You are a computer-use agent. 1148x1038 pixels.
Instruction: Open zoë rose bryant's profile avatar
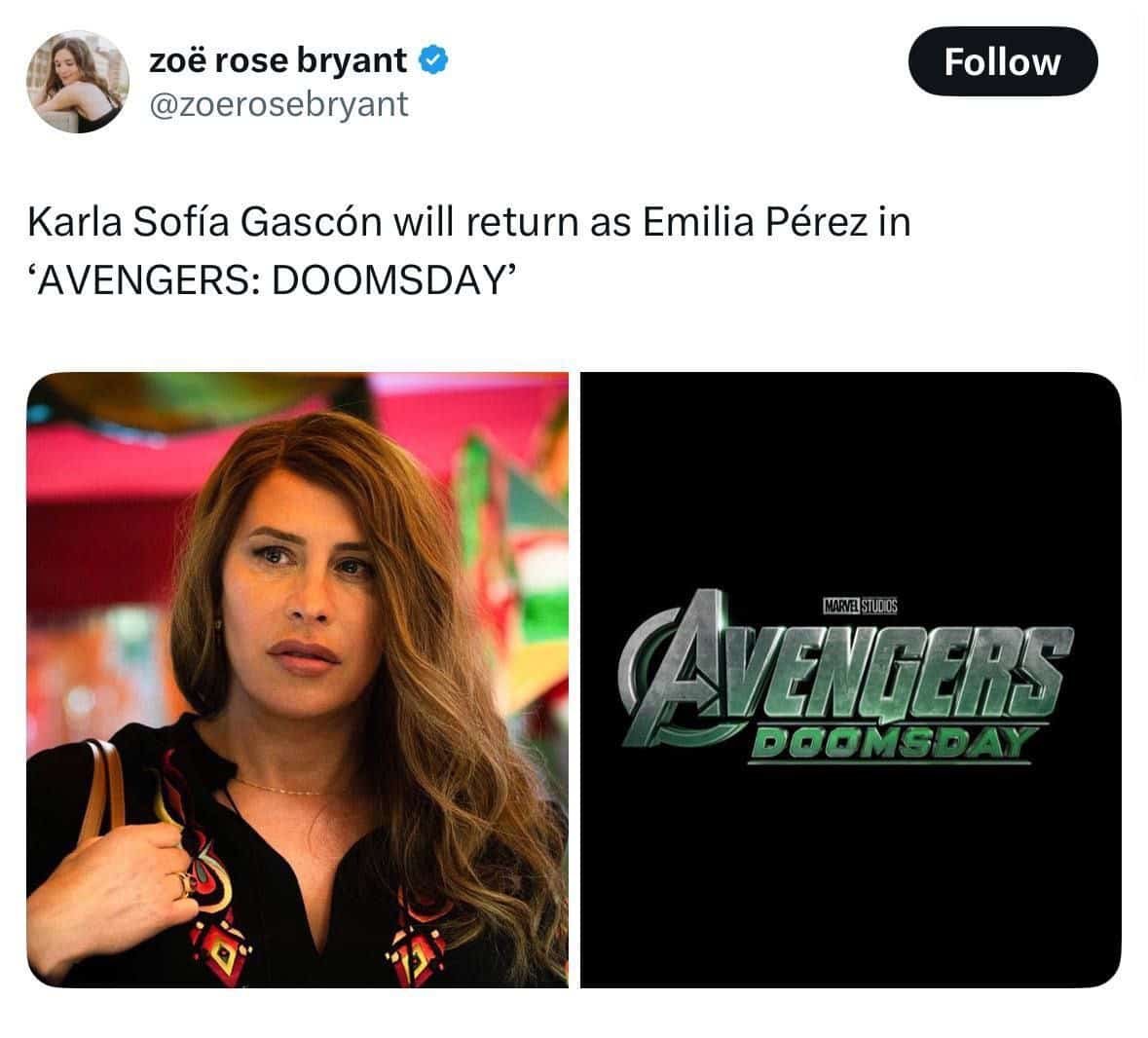coord(78,81)
